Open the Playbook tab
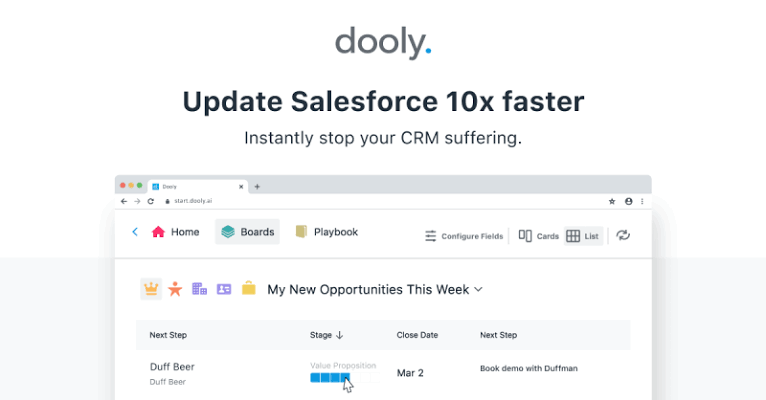 point(327,232)
